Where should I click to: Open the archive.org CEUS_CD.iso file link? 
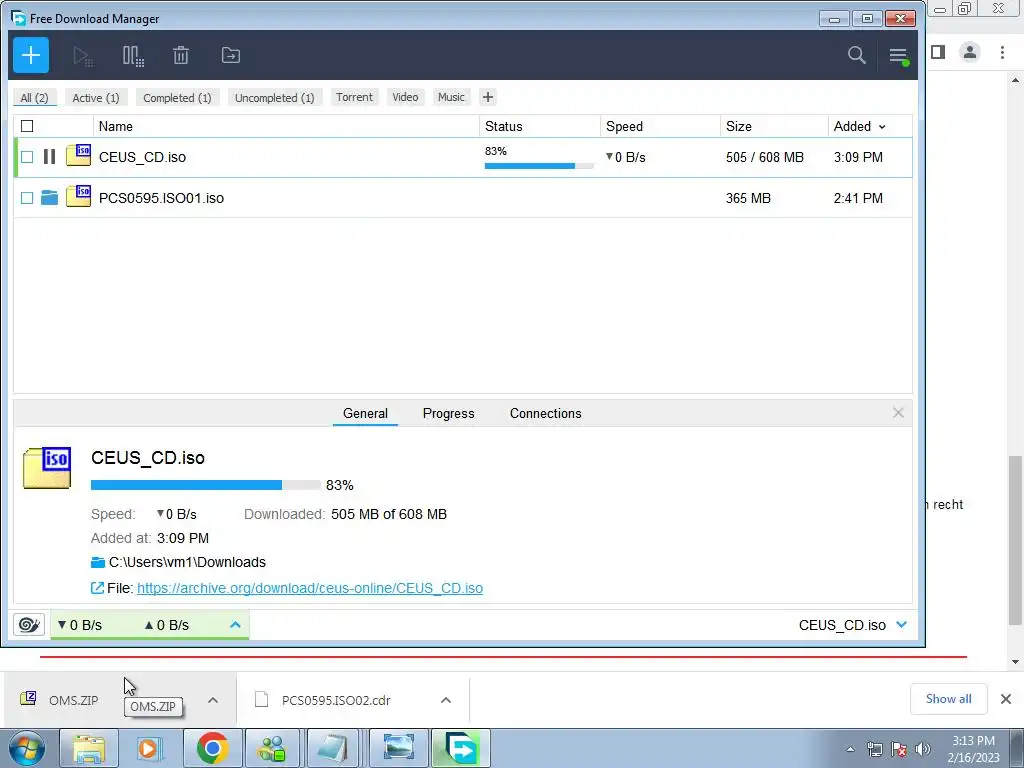310,588
